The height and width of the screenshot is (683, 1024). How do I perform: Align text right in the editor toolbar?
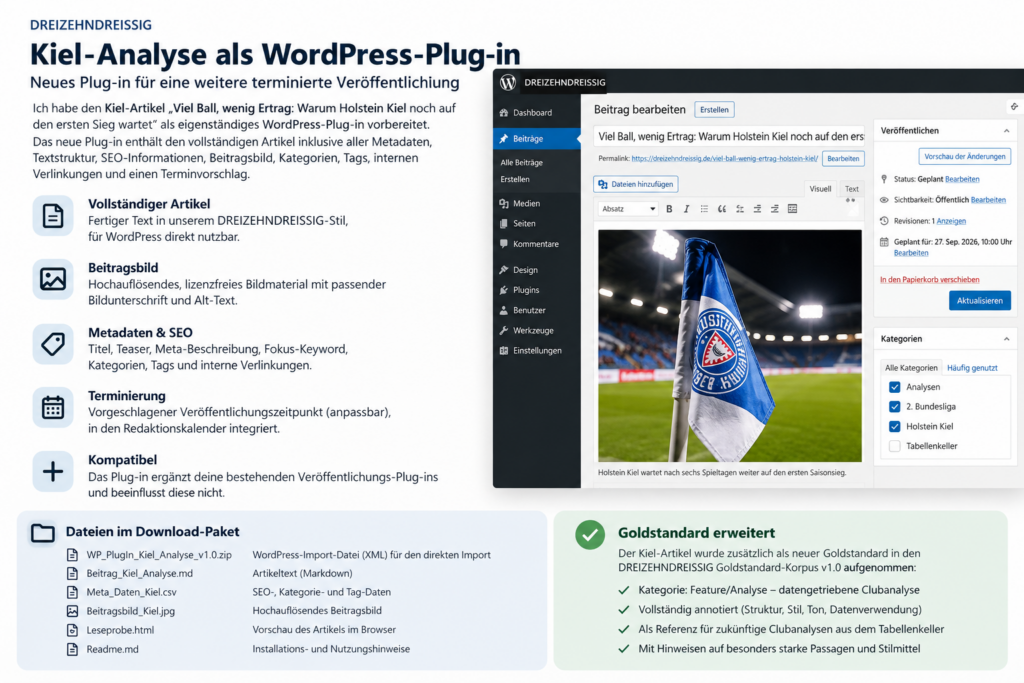click(x=775, y=209)
